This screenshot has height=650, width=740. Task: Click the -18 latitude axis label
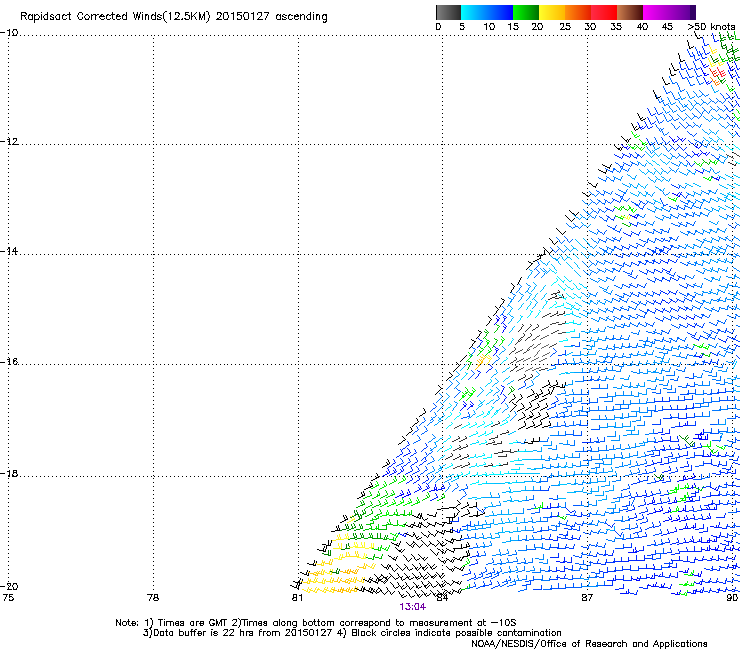pos(9,473)
